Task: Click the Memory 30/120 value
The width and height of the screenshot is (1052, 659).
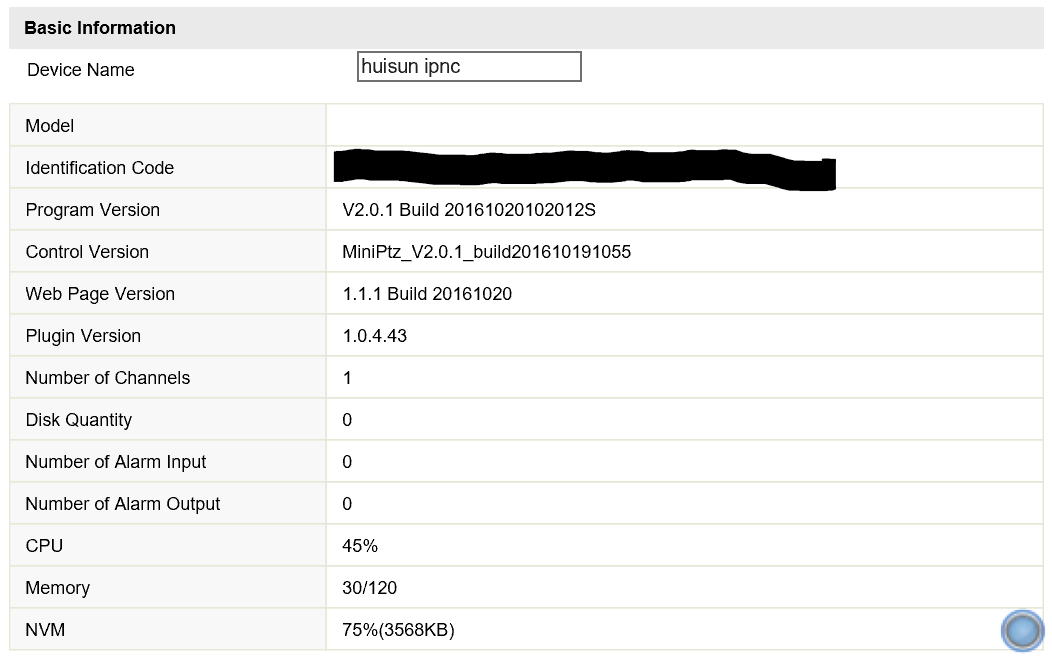Action: click(369, 588)
